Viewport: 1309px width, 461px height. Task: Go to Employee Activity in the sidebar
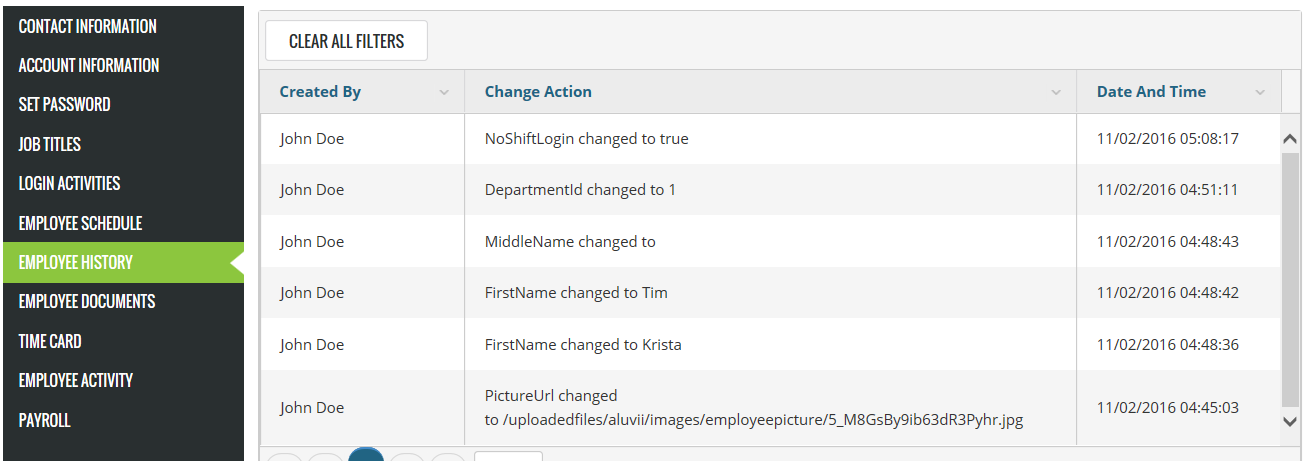point(76,380)
